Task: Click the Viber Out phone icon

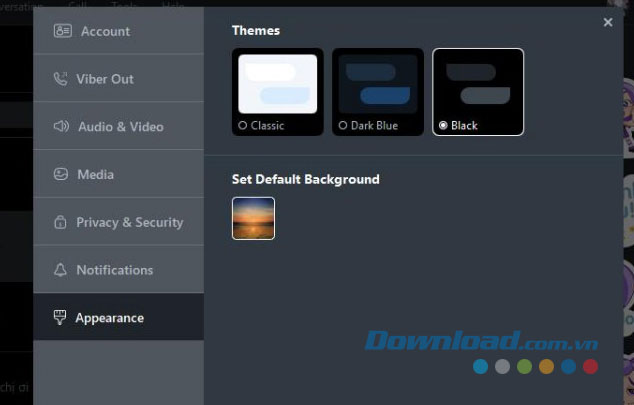Action: (x=61, y=79)
